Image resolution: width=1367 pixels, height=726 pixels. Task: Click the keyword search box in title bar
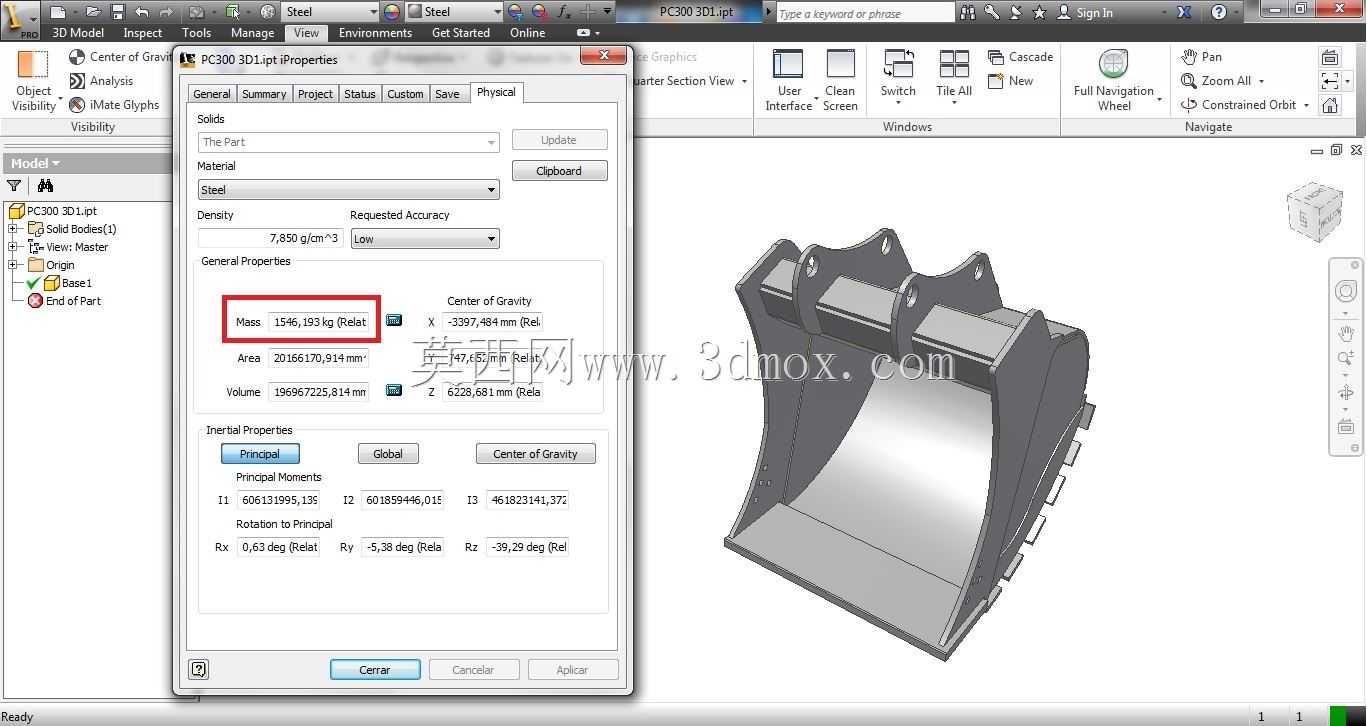[865, 13]
